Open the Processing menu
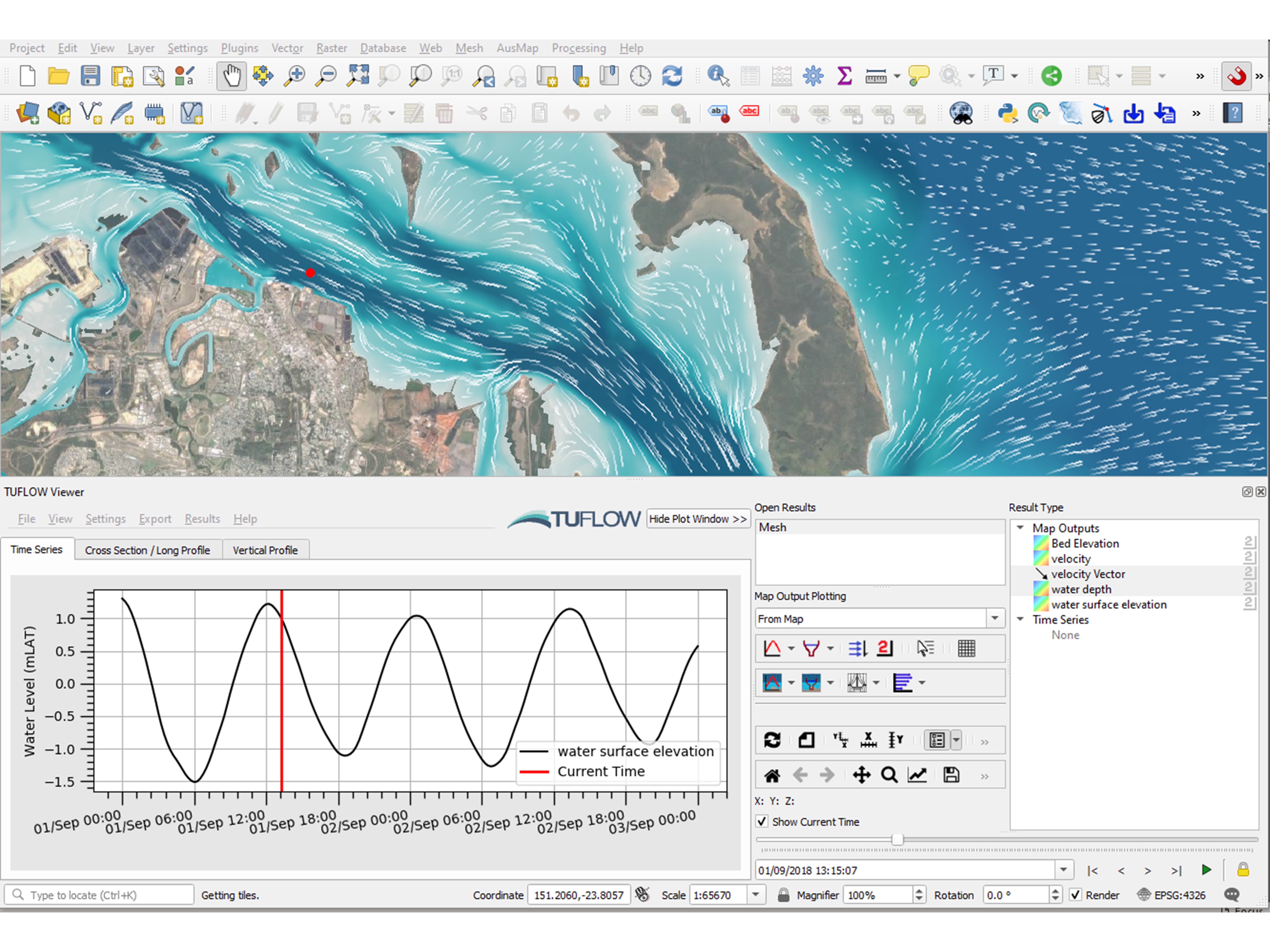 click(x=579, y=48)
